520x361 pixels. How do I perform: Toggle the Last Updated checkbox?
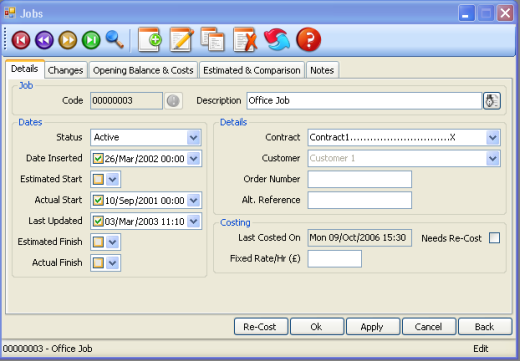pos(98,221)
